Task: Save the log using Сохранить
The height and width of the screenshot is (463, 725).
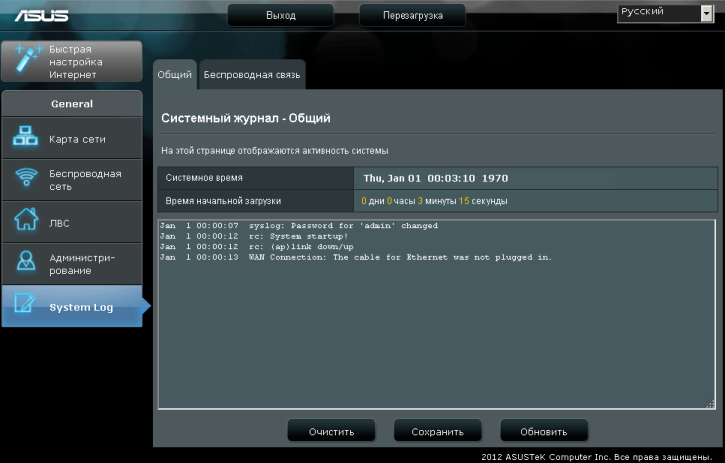Action: point(436,432)
